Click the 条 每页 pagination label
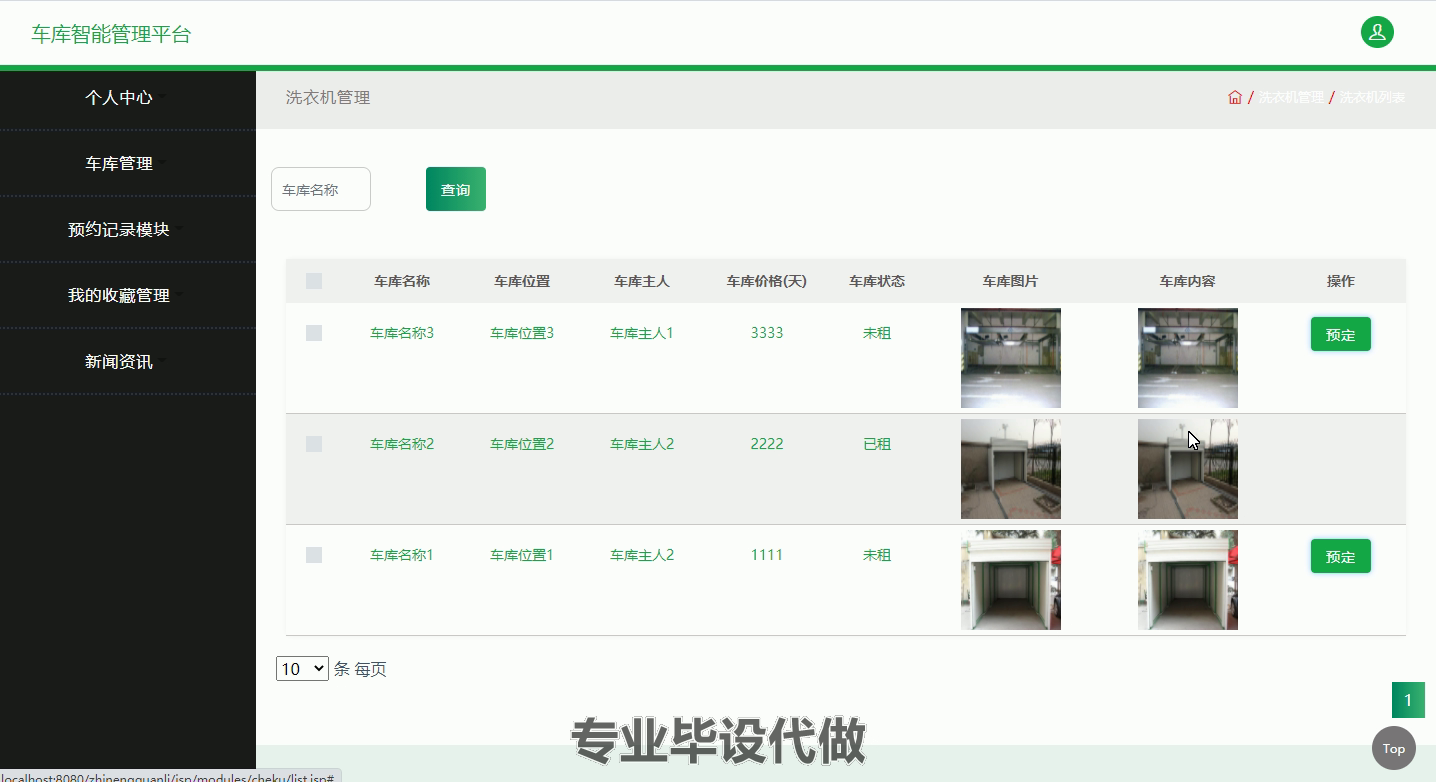 pyautogui.click(x=360, y=669)
